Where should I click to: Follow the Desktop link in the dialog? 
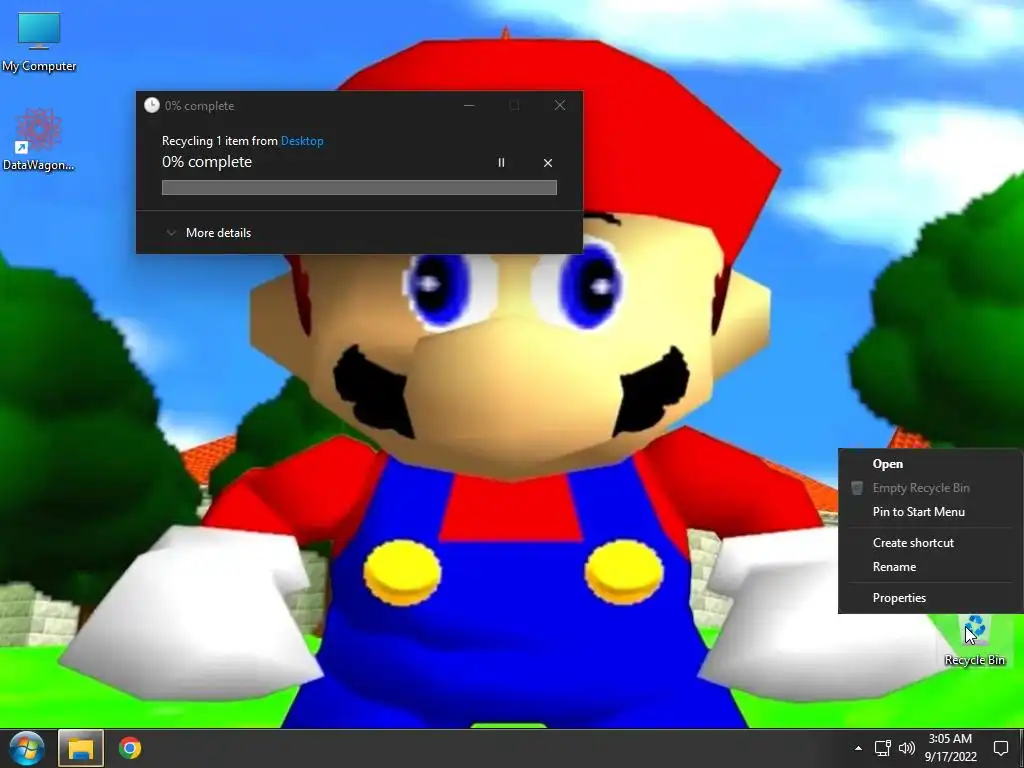pos(302,141)
